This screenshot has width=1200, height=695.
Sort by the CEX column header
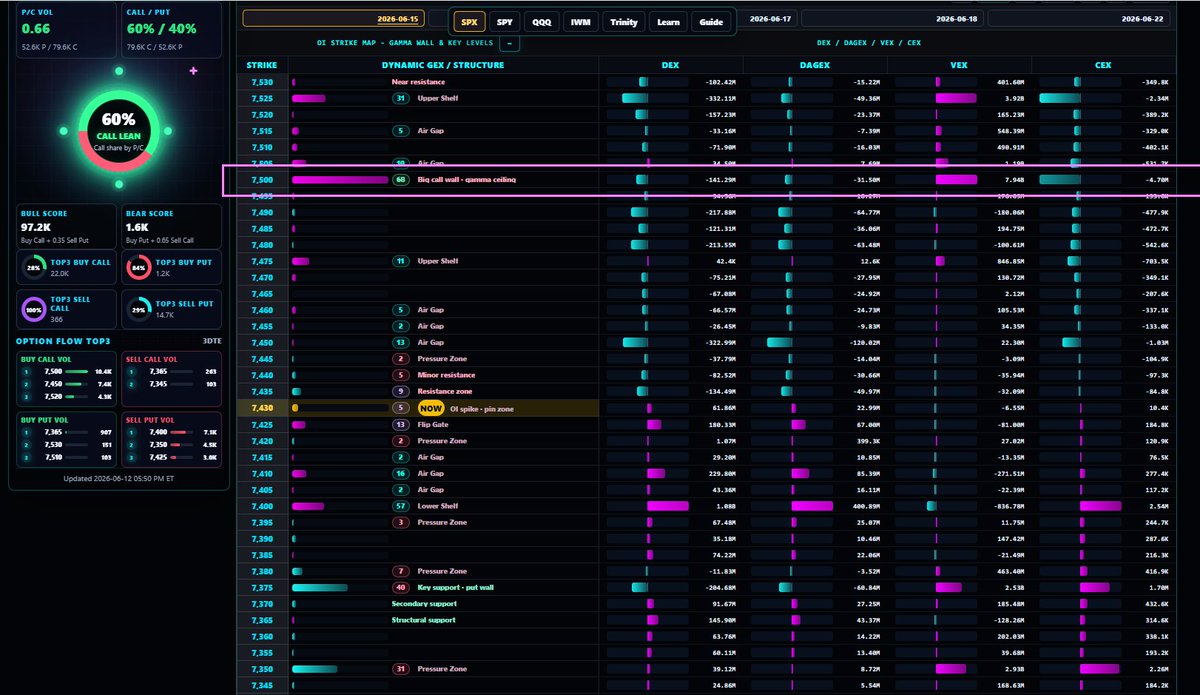coord(1103,65)
